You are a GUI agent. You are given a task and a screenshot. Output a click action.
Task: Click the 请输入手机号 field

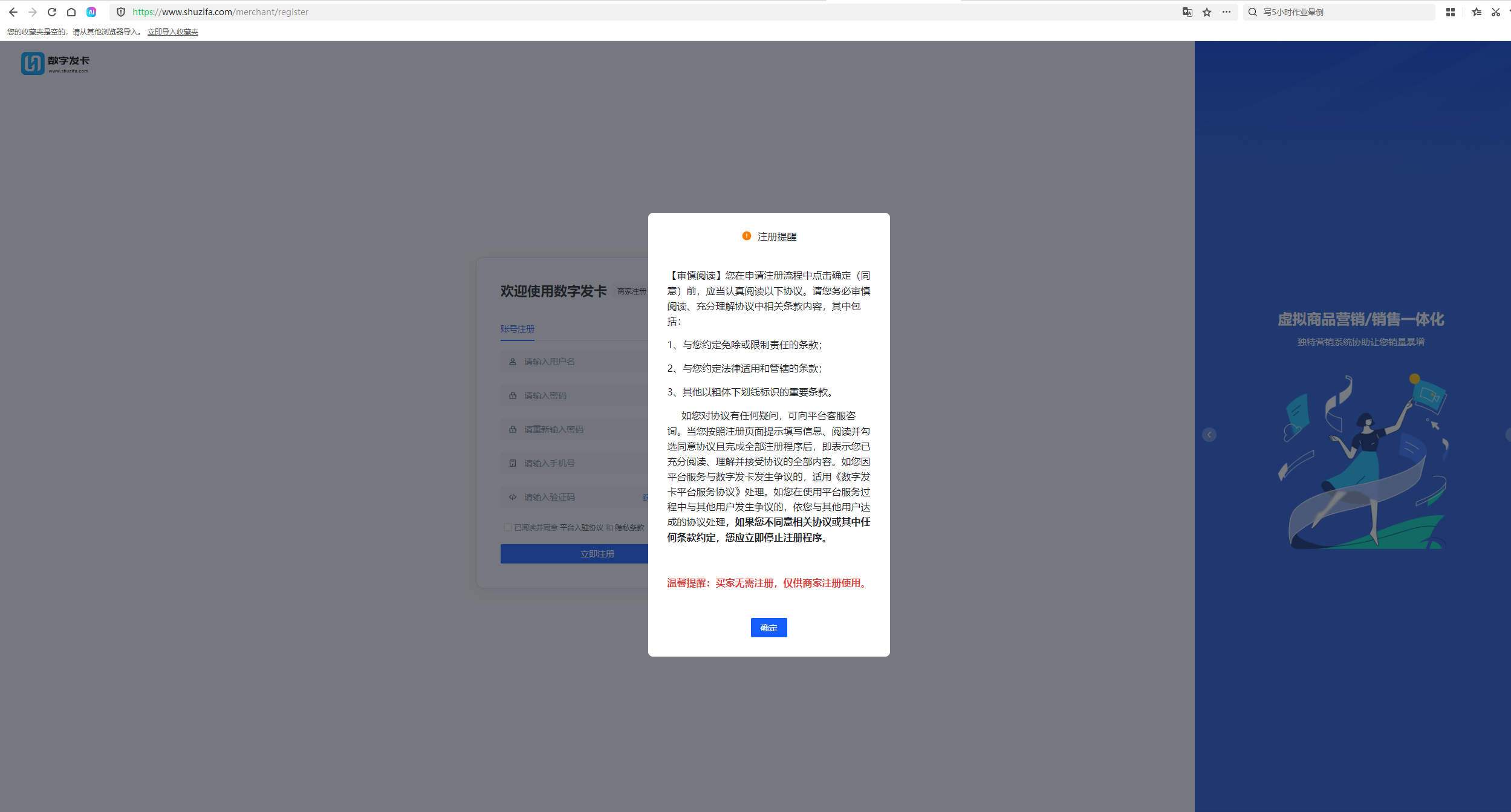[574, 463]
